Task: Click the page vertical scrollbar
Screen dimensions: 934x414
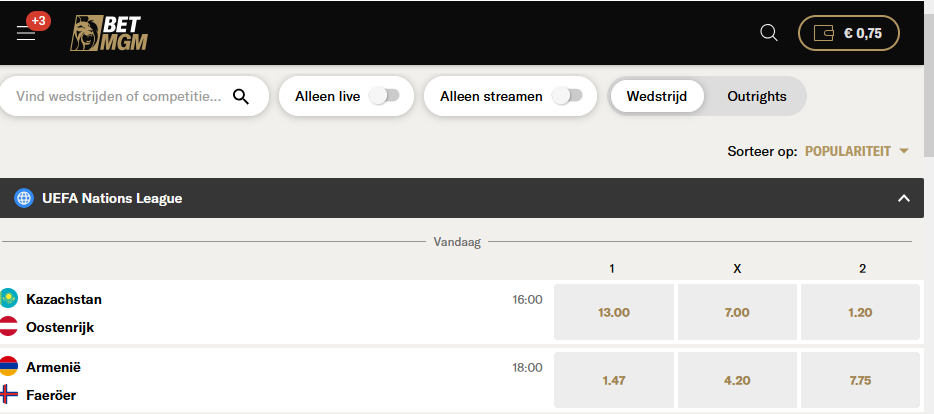Action: (x=929, y=207)
